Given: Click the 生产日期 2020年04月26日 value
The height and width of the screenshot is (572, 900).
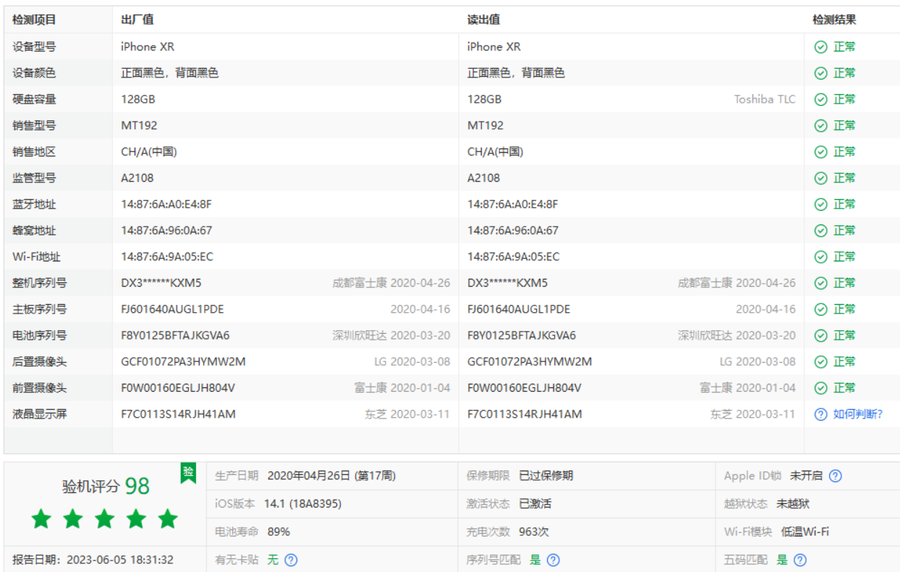Looking at the screenshot, I should pos(331,476).
